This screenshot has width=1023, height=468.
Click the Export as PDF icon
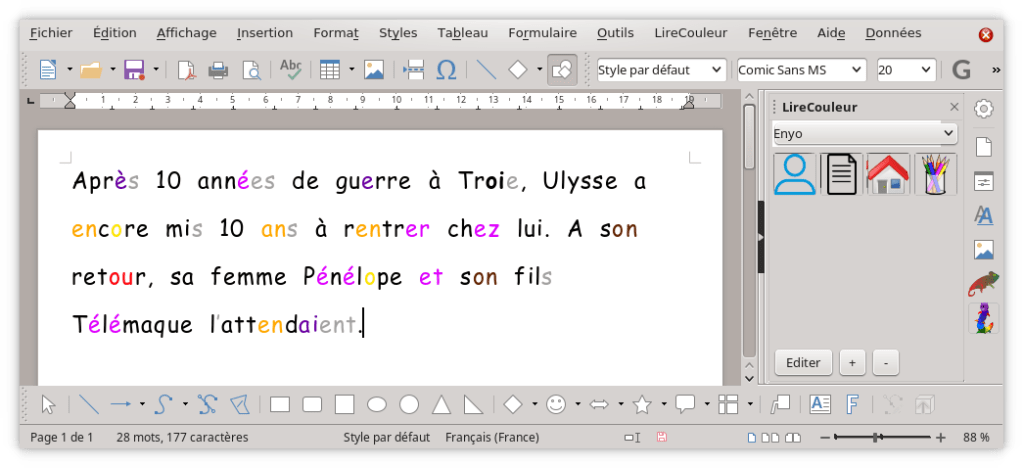pyautogui.click(x=185, y=70)
